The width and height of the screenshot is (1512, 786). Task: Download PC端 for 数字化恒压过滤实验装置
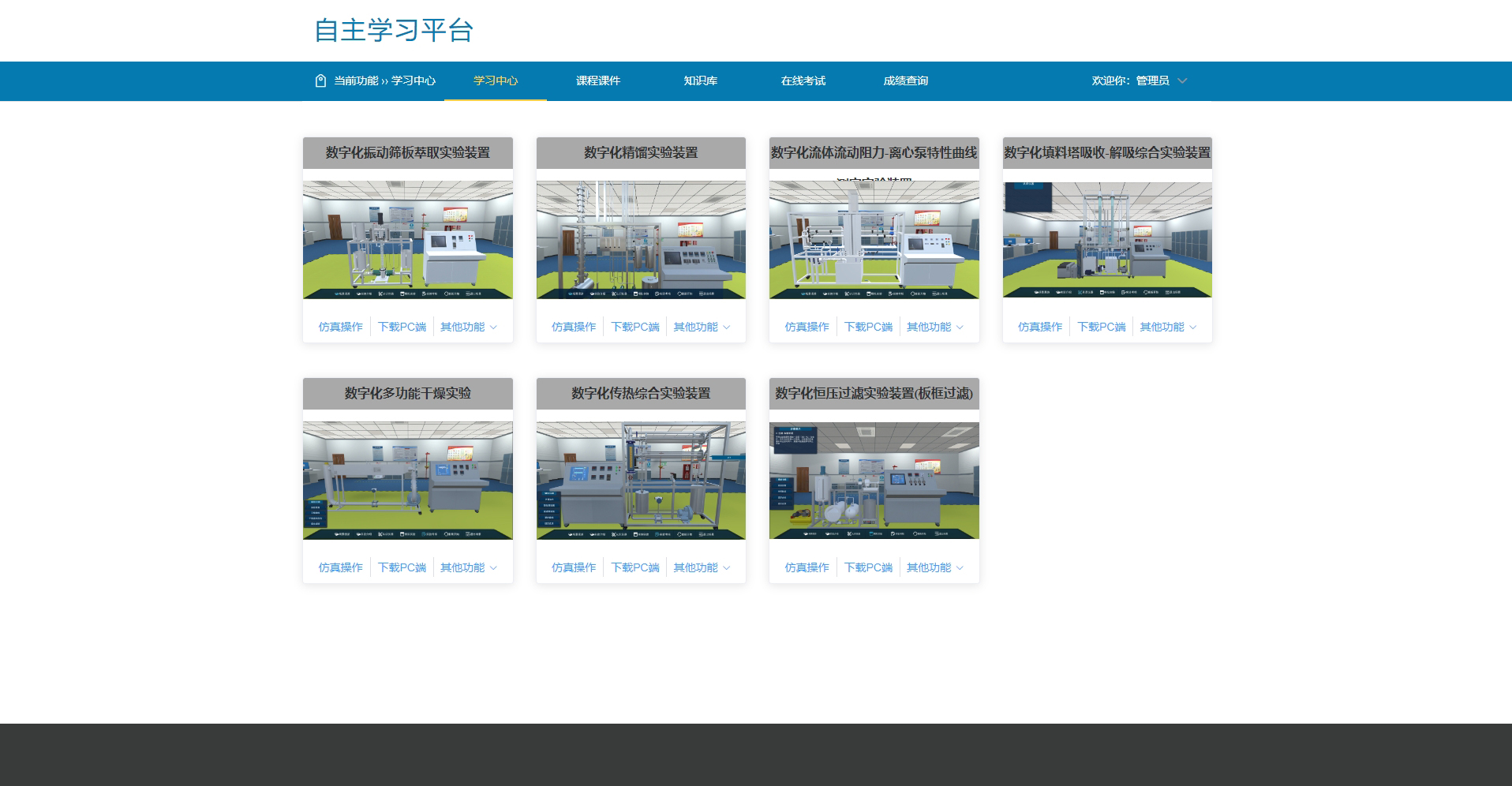point(868,567)
